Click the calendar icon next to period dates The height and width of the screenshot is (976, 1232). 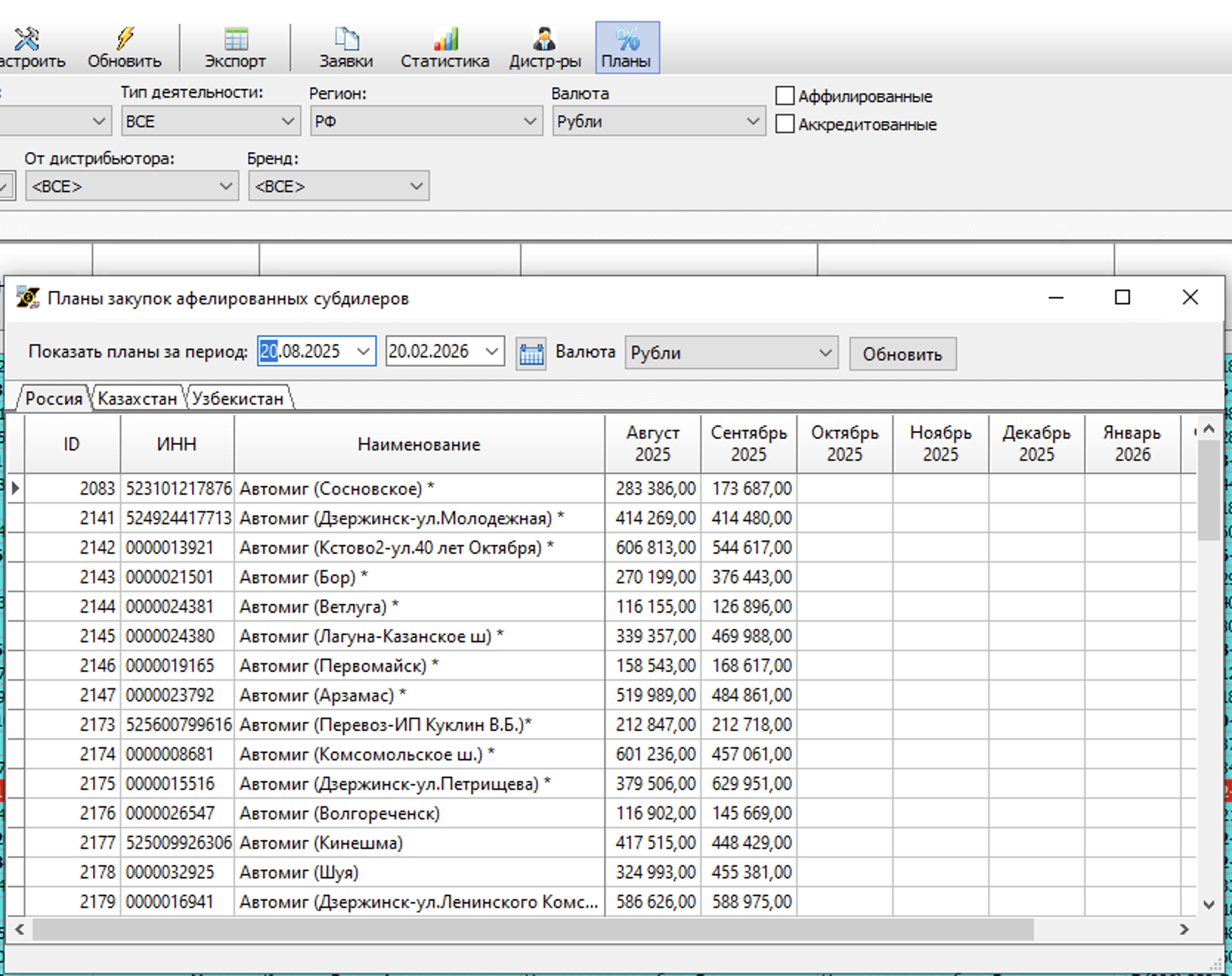point(530,353)
